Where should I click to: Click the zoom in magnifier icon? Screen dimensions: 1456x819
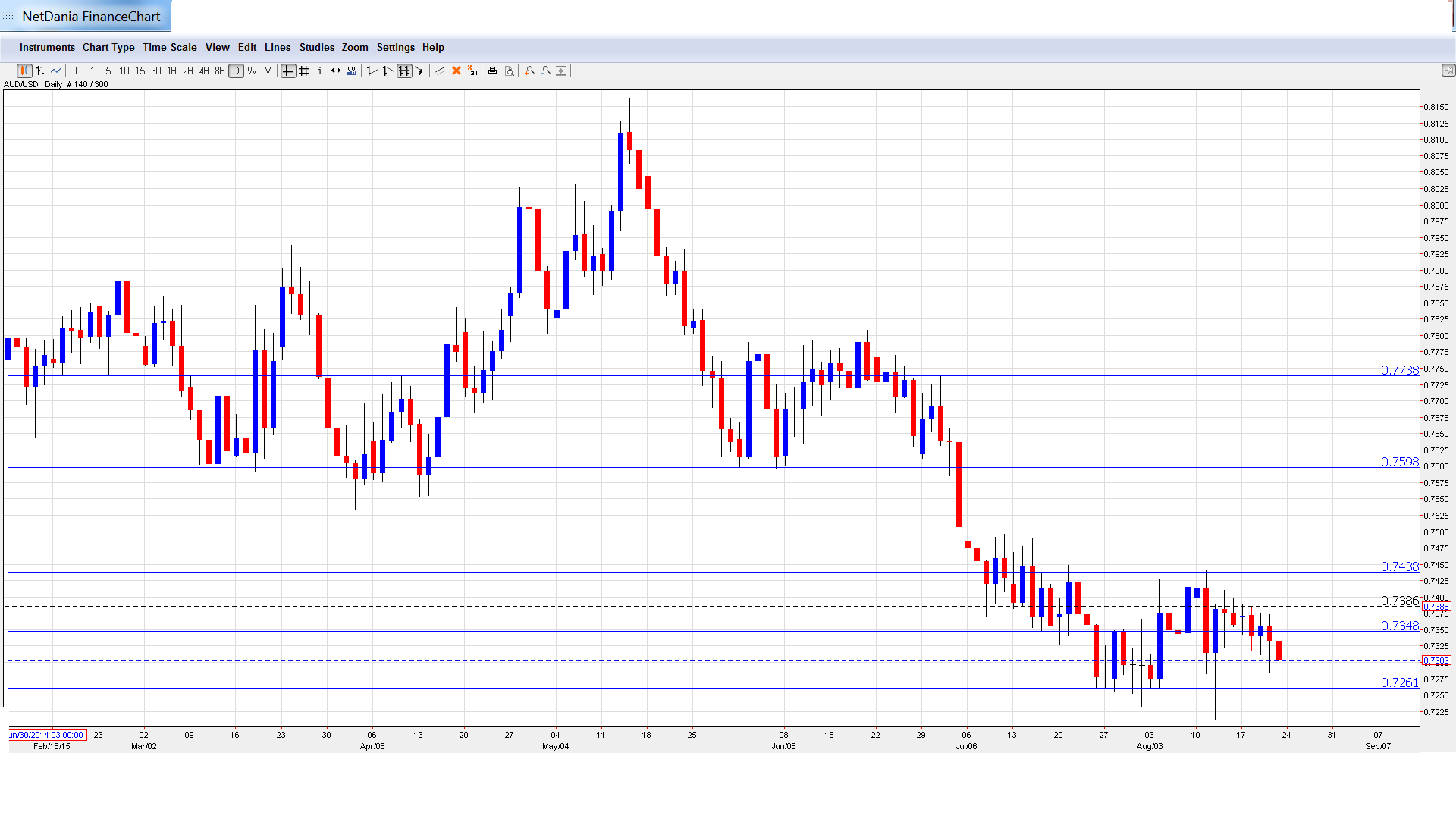click(530, 71)
